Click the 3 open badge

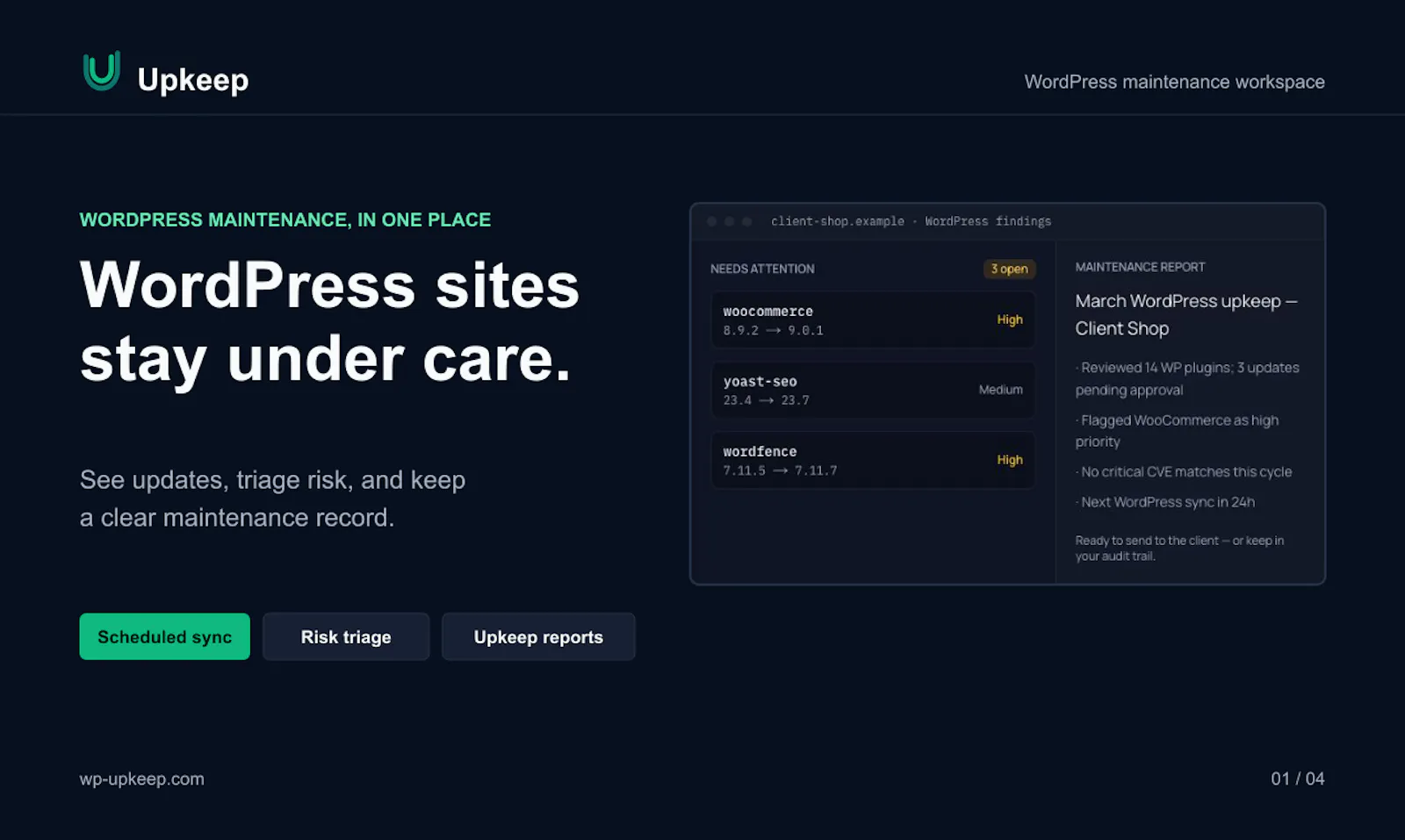pos(1009,269)
